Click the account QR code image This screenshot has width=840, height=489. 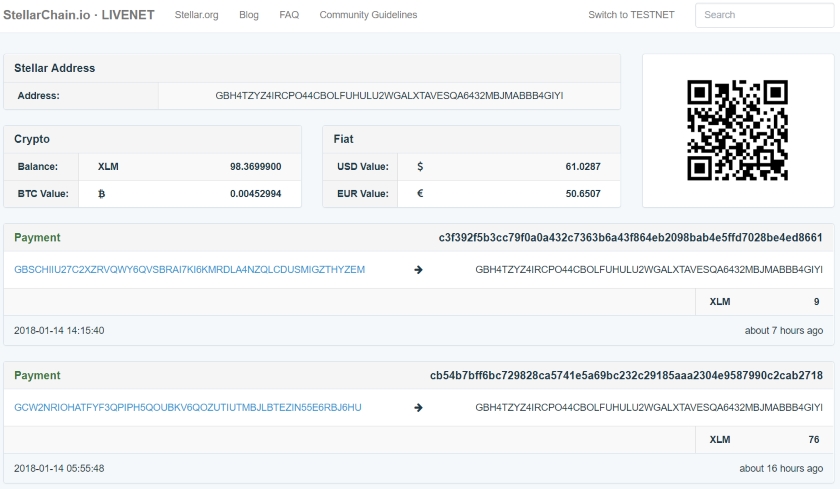[738, 130]
